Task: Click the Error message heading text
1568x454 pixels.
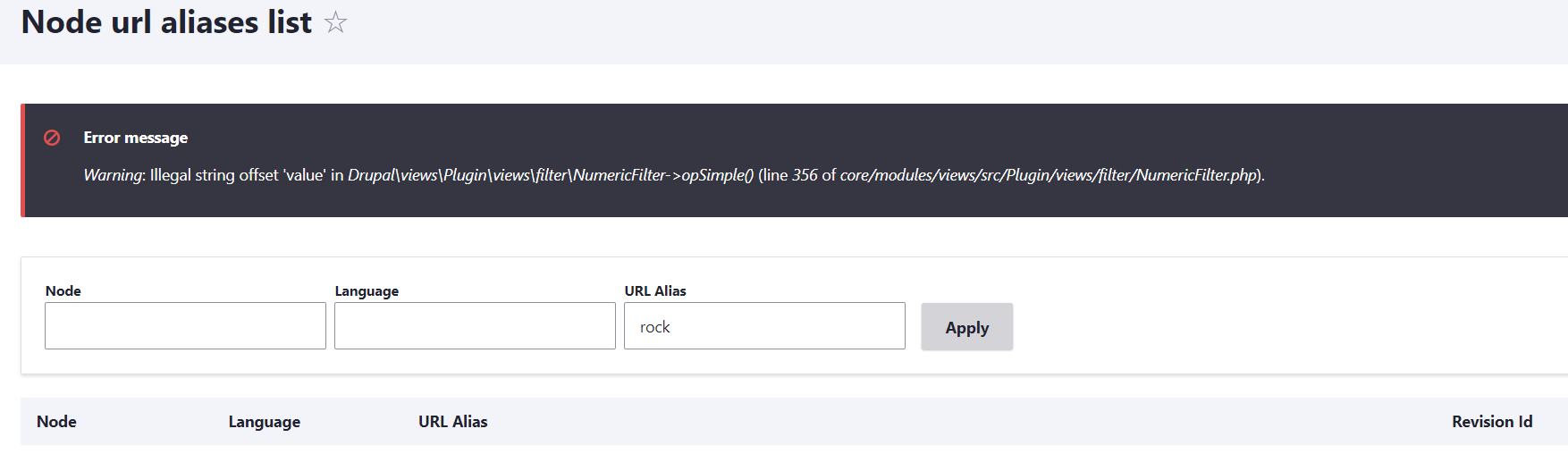Action: (136, 138)
